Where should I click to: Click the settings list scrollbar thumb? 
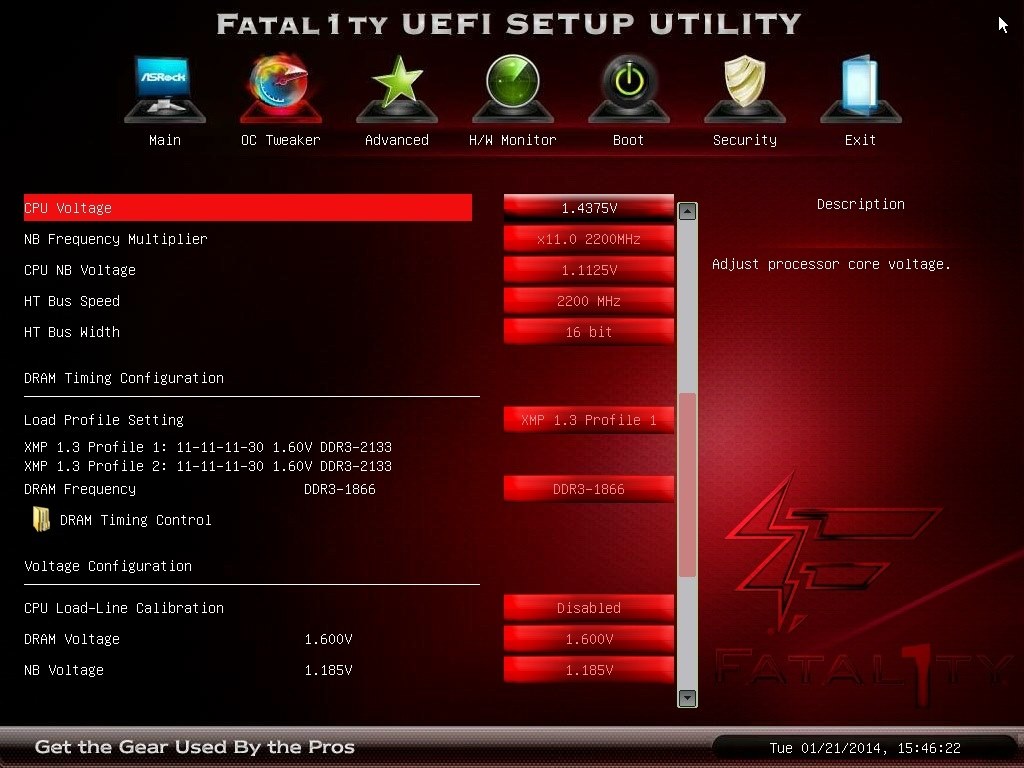point(687,485)
